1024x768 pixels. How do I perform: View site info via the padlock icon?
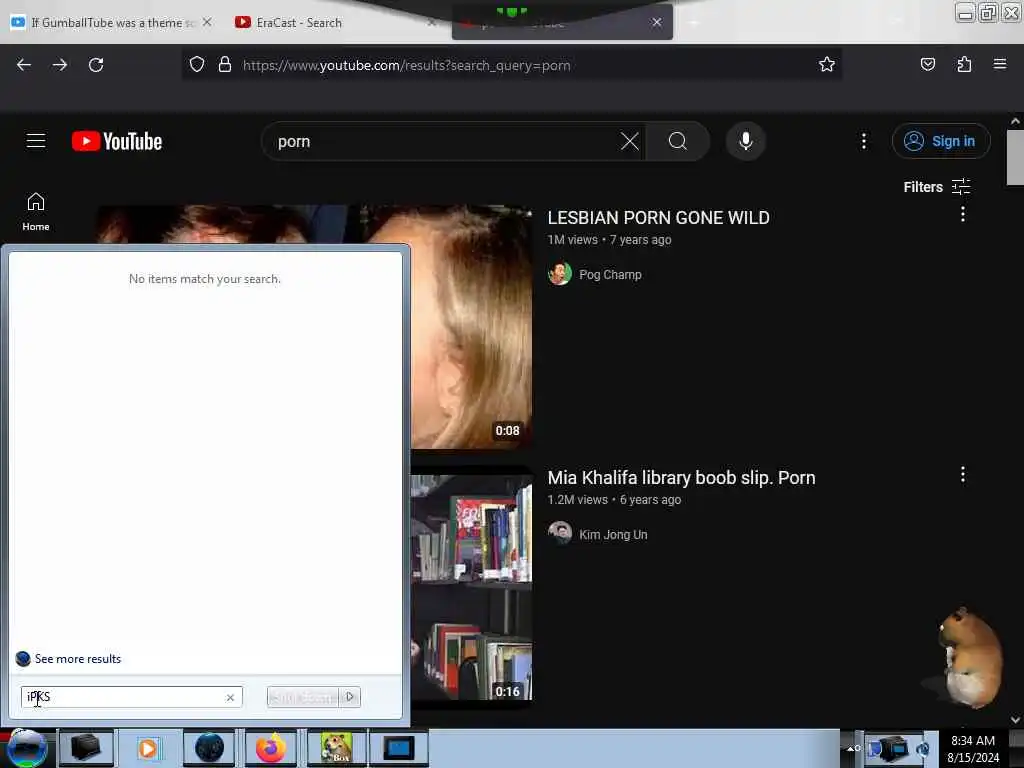pos(225,65)
